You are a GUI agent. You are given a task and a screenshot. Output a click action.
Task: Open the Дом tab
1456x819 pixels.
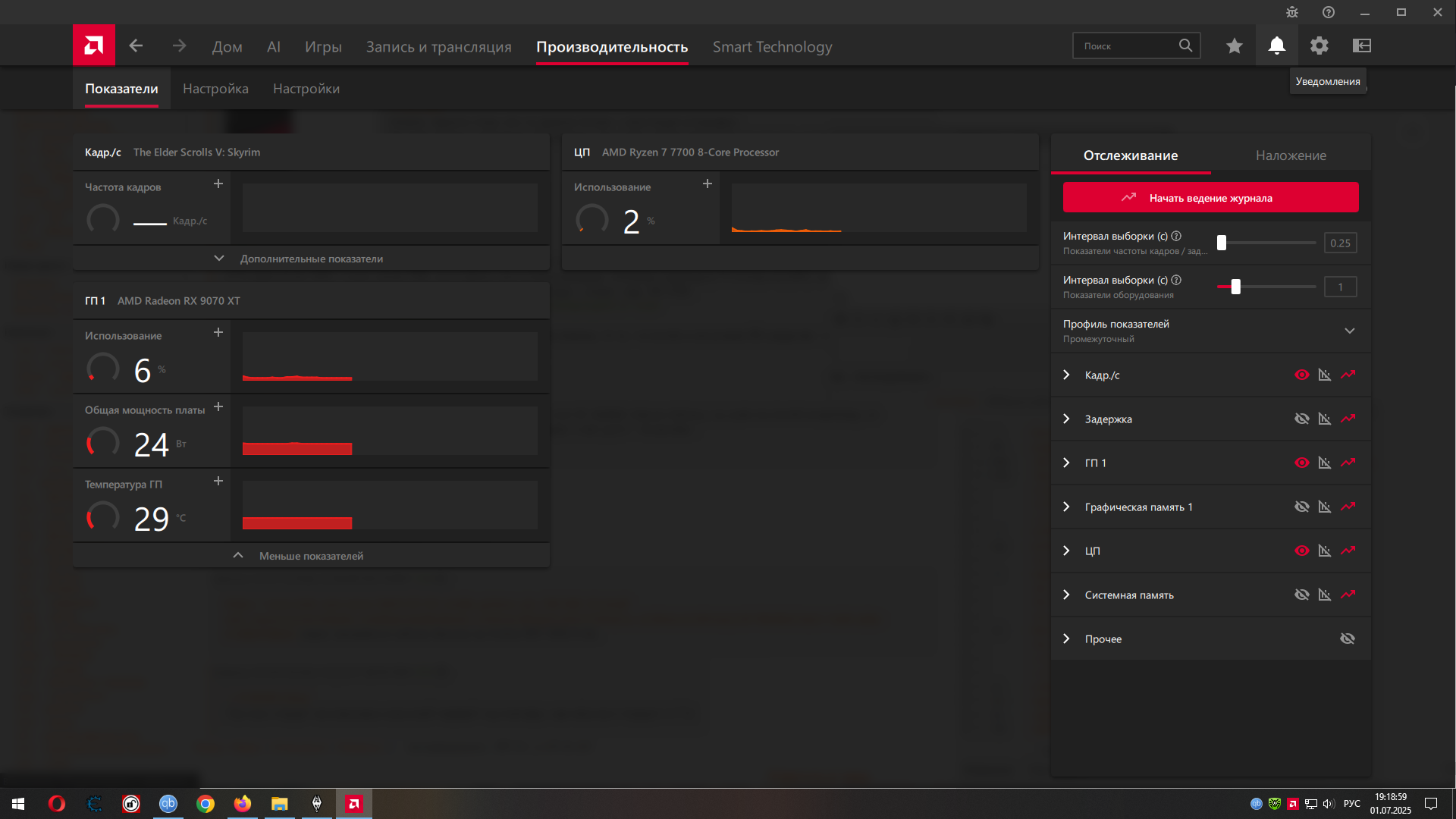[x=227, y=47]
